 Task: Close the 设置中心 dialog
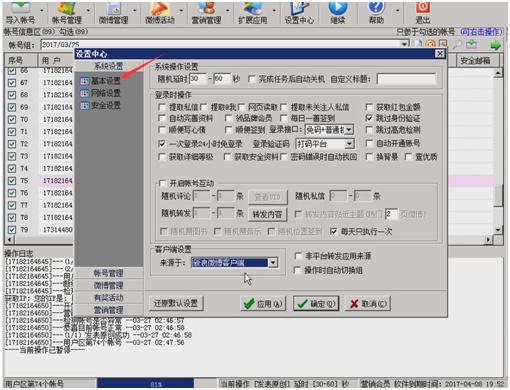tap(440, 54)
